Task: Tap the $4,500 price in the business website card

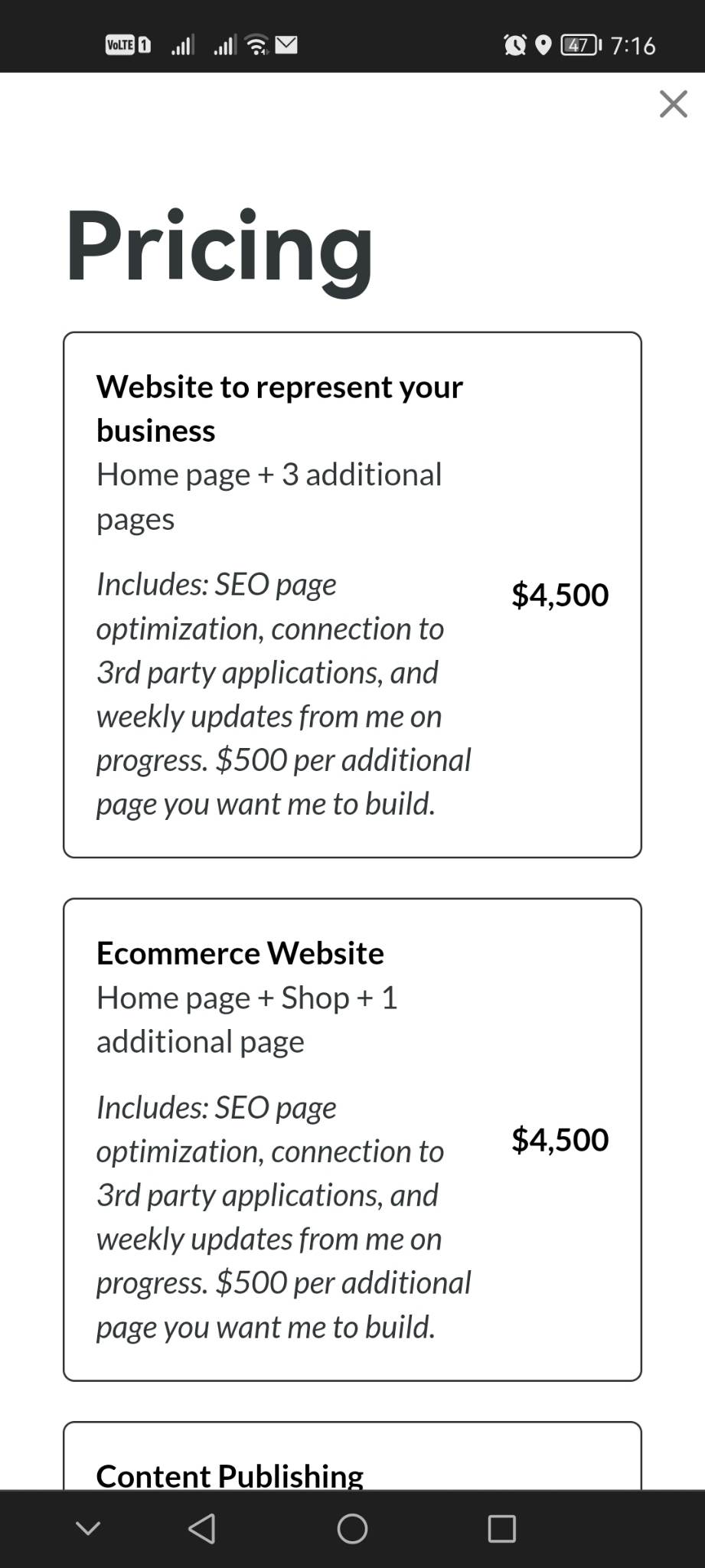Action: pos(560,595)
